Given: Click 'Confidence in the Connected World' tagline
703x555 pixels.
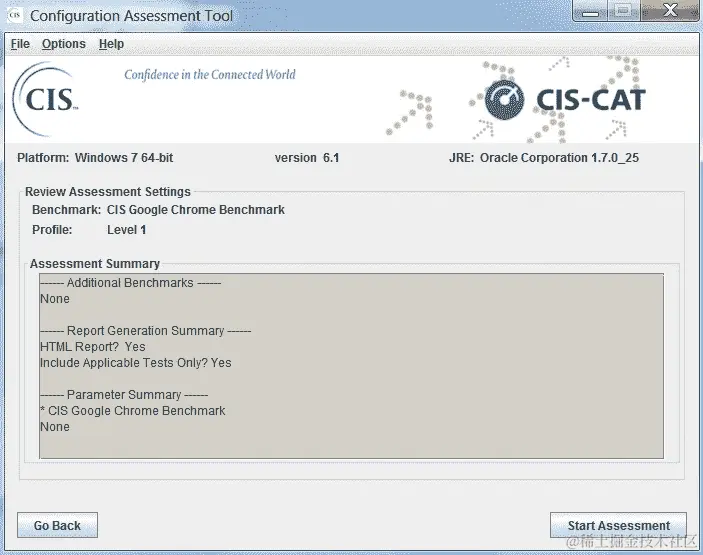Looking at the screenshot, I should (210, 74).
